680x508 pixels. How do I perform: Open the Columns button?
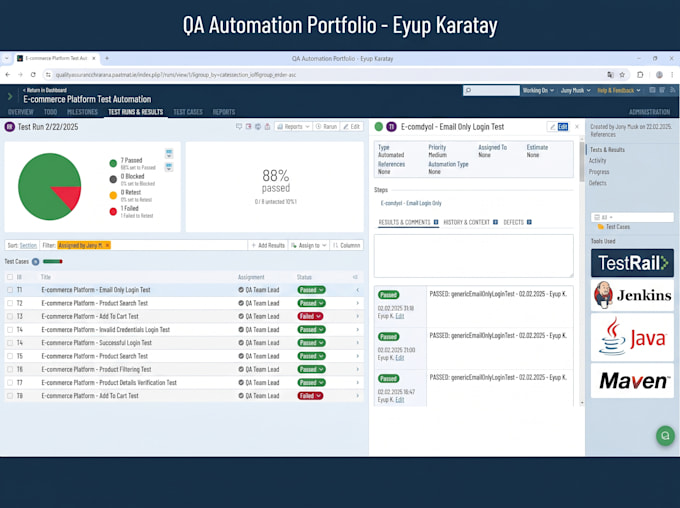click(x=347, y=246)
